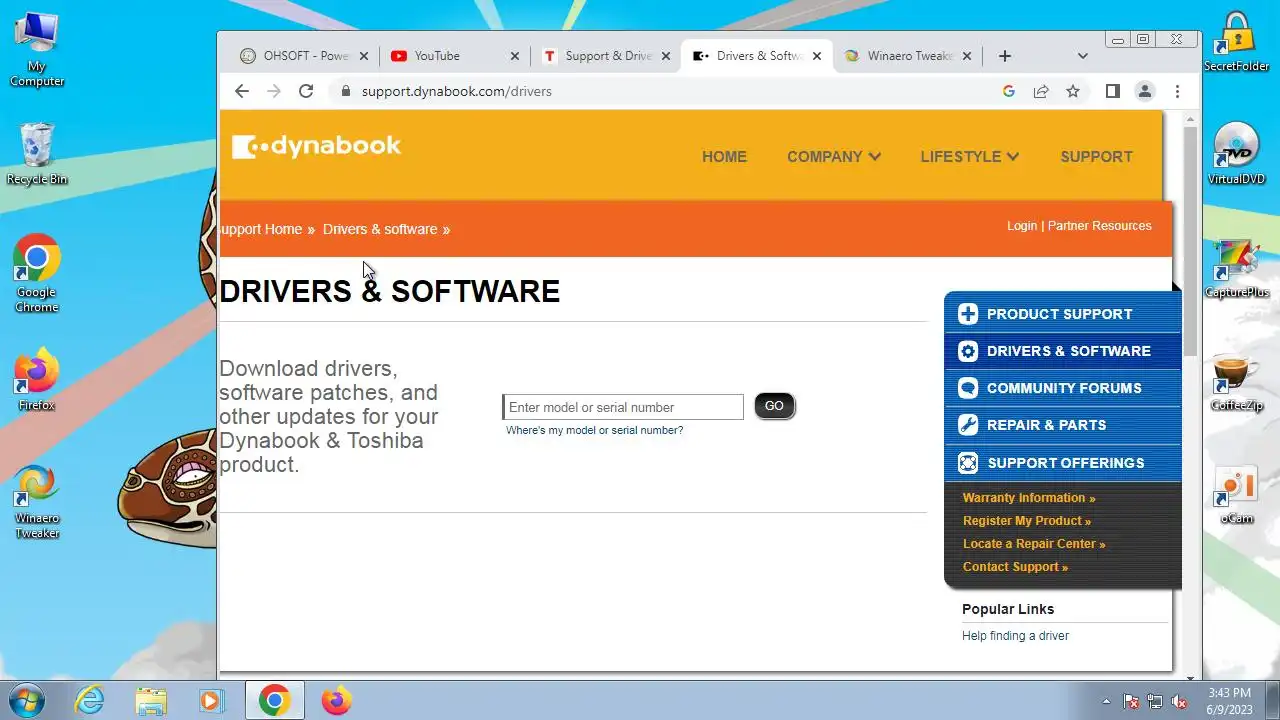The width and height of the screenshot is (1280, 720).
Task: Open Windows Media Player in taskbar
Action: pyautogui.click(x=211, y=700)
